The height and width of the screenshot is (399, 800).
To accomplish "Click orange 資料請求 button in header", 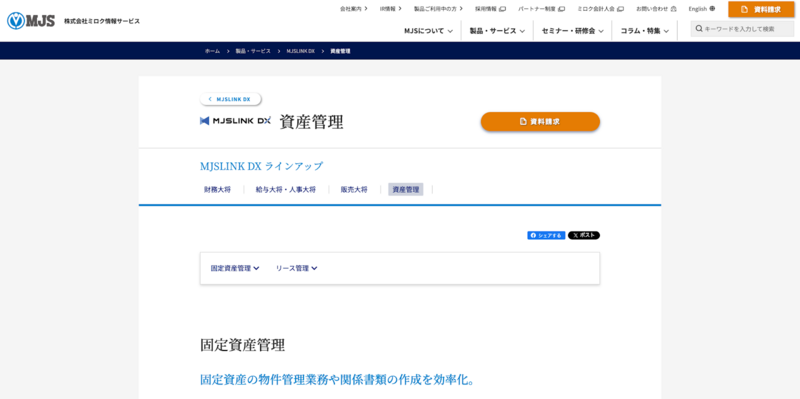I will point(761,9).
